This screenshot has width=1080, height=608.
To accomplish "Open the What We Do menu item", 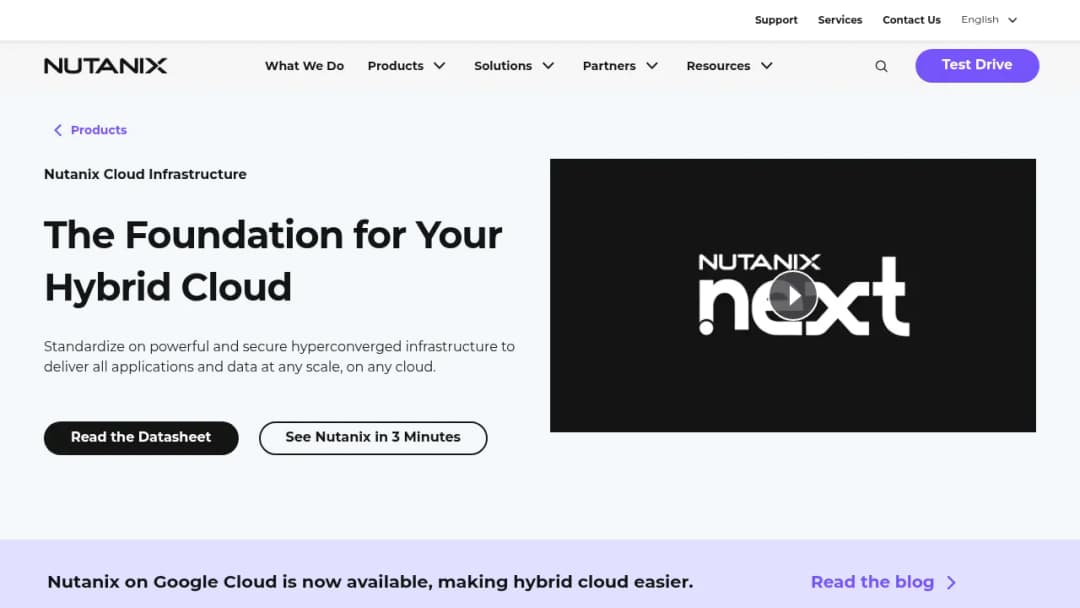I will pyautogui.click(x=304, y=66).
